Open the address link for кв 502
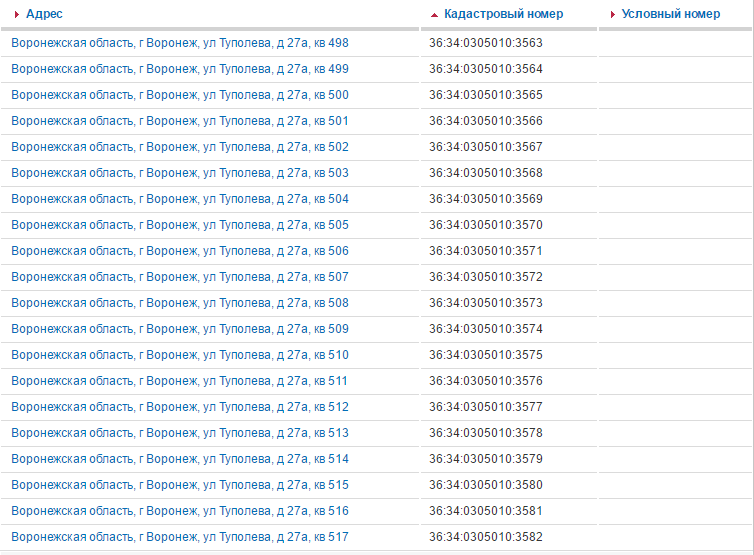Screen dimensions: 754x555 [x=180, y=147]
